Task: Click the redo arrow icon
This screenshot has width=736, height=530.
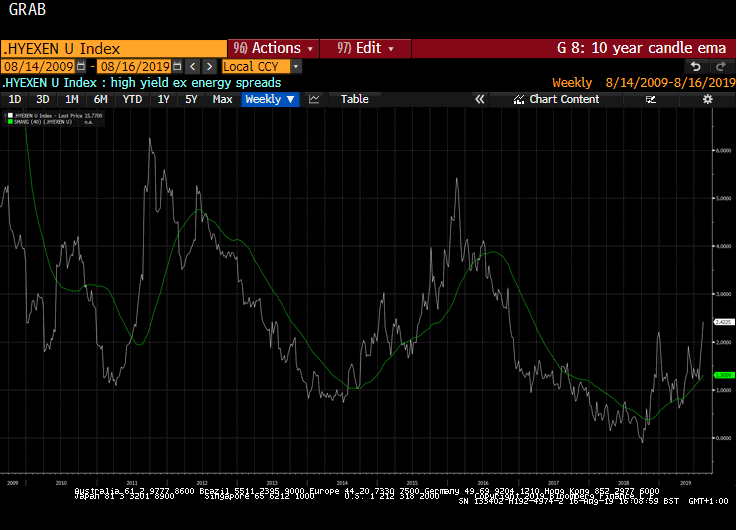Action: 720,67
